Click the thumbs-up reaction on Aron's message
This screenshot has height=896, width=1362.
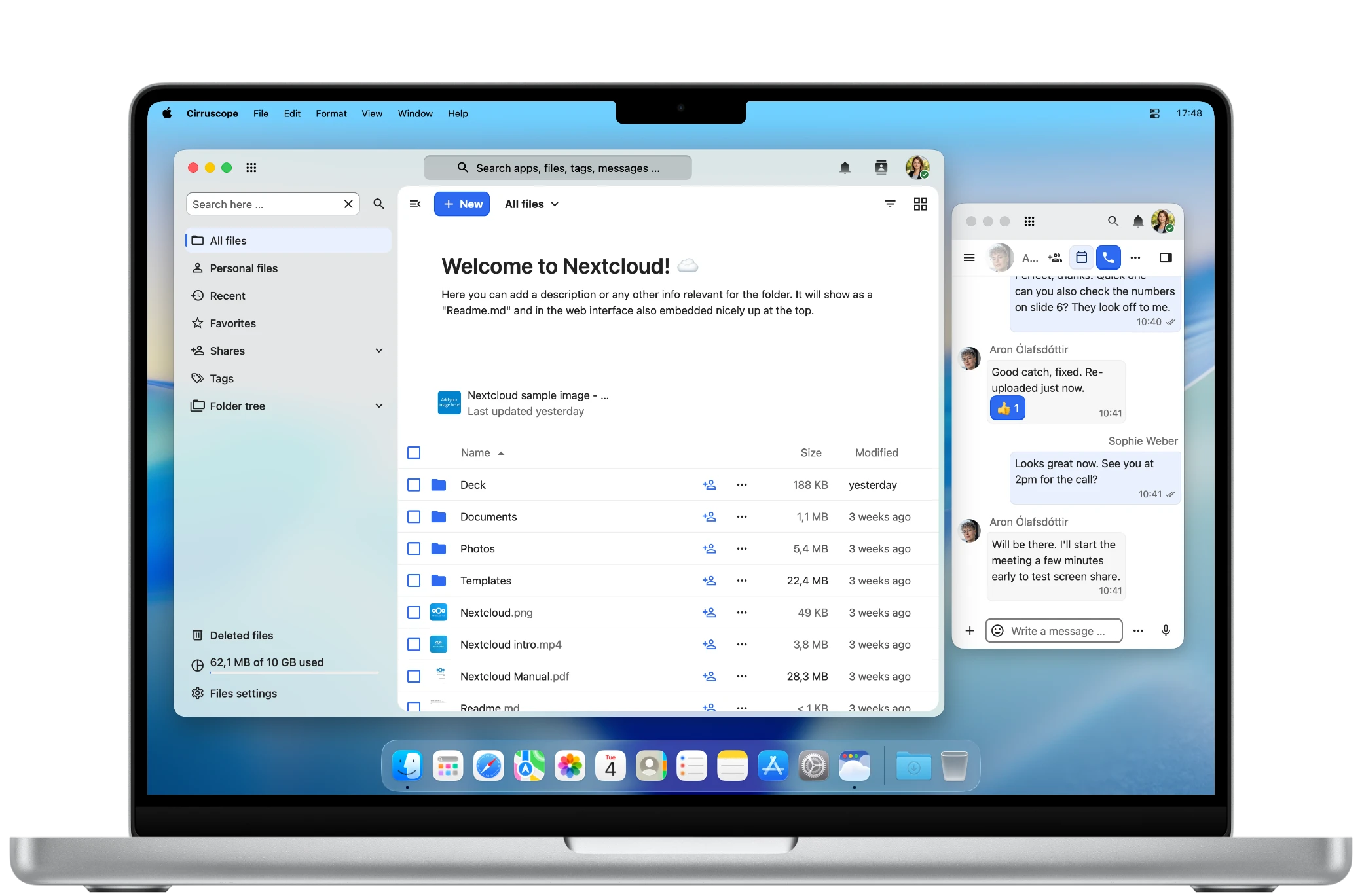[1008, 408]
